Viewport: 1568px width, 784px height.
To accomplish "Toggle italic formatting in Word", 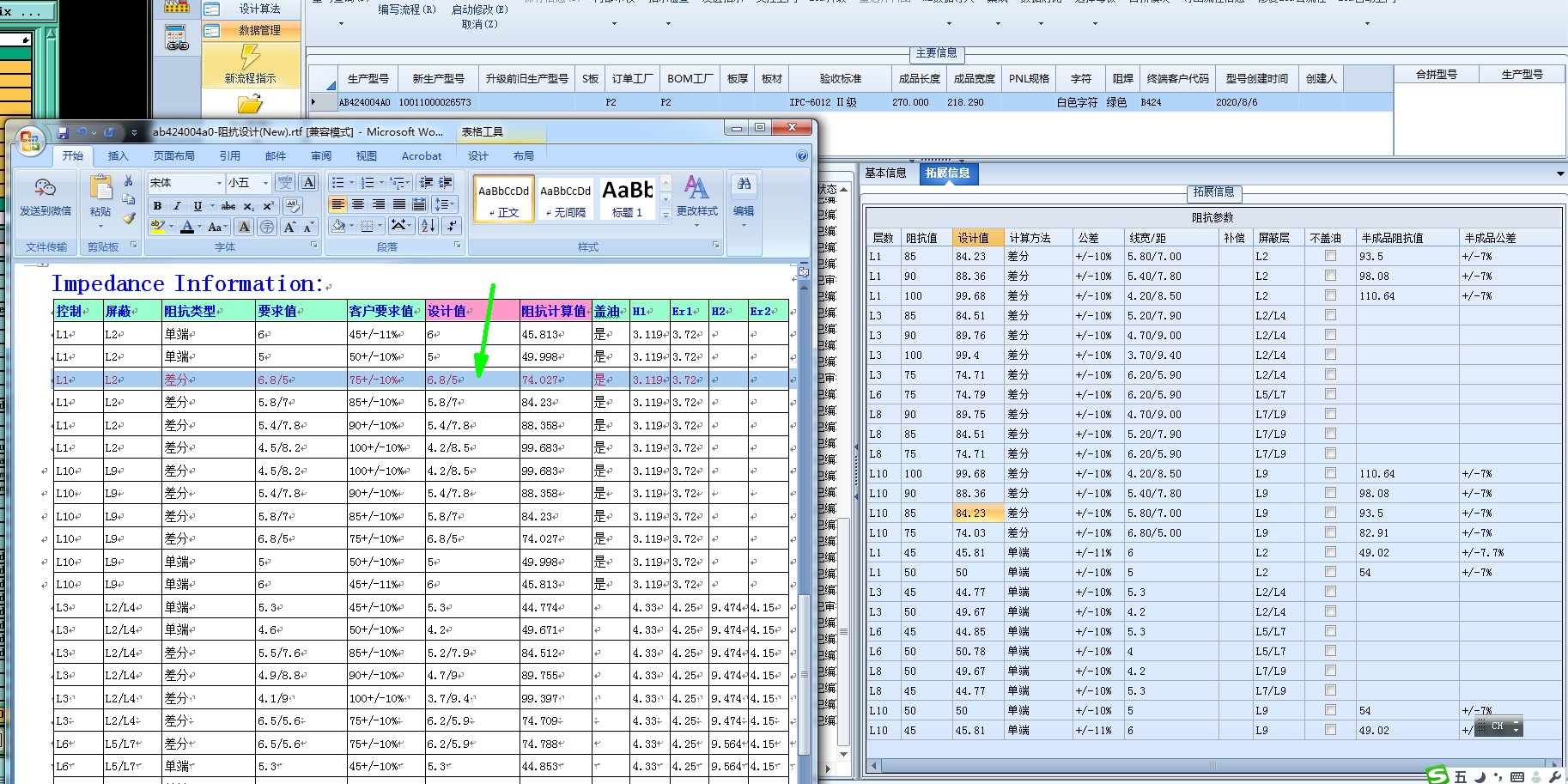I will pos(177,206).
